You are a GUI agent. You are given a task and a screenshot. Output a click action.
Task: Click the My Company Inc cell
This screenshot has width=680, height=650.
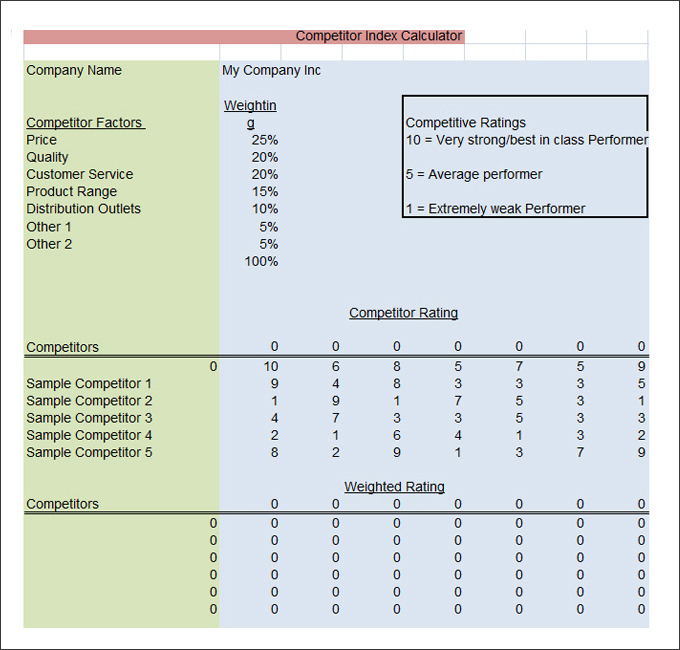point(271,70)
